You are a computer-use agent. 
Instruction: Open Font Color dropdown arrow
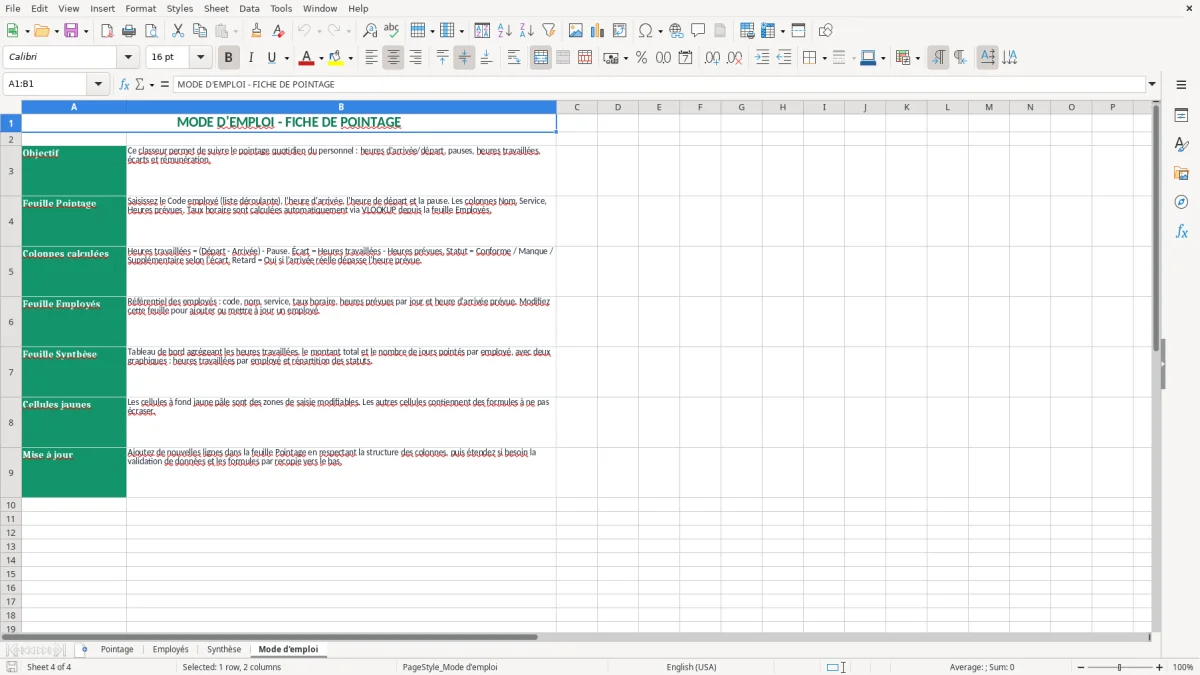point(321,58)
